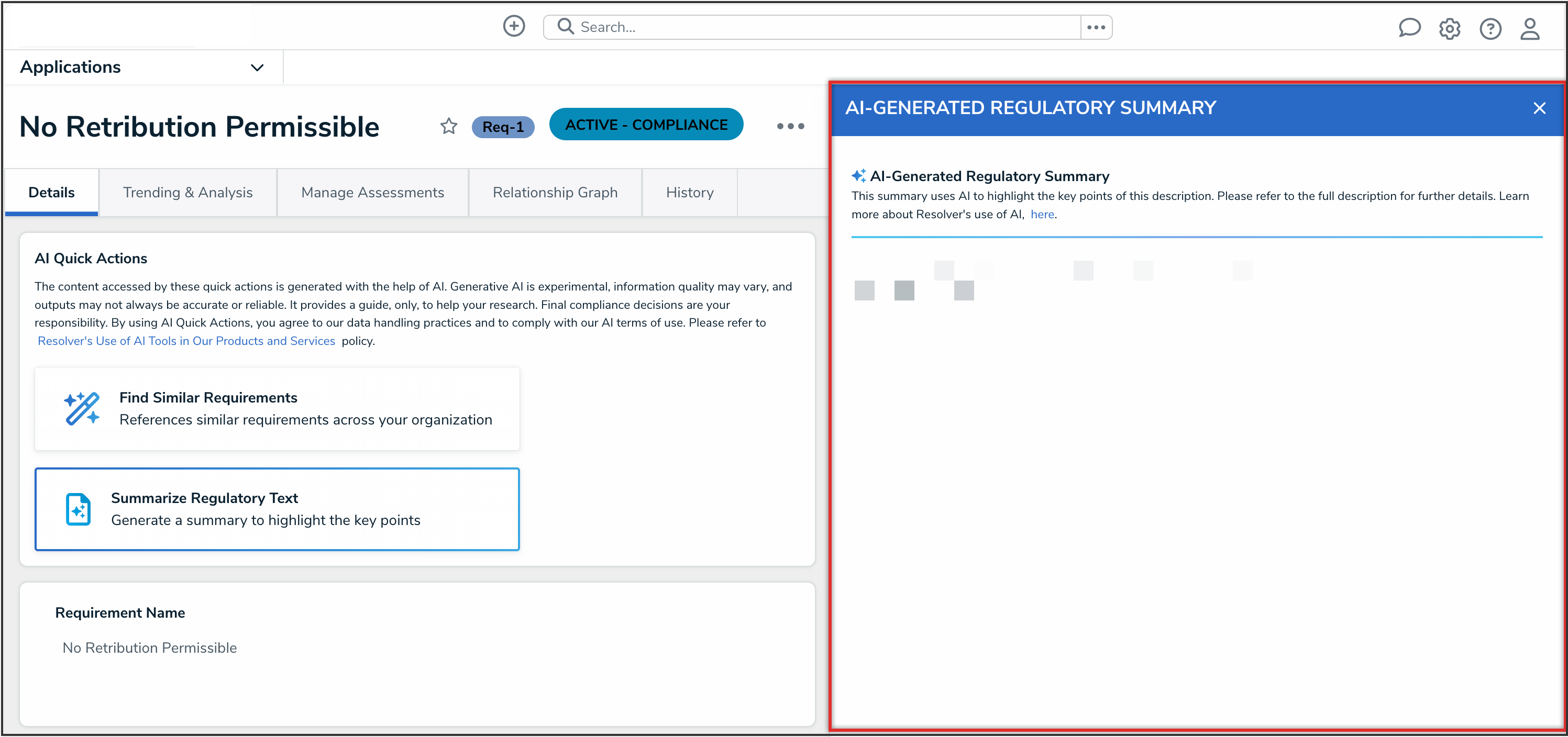Expand the Applications dropdown
The width and height of the screenshot is (1568, 737).
(x=257, y=68)
